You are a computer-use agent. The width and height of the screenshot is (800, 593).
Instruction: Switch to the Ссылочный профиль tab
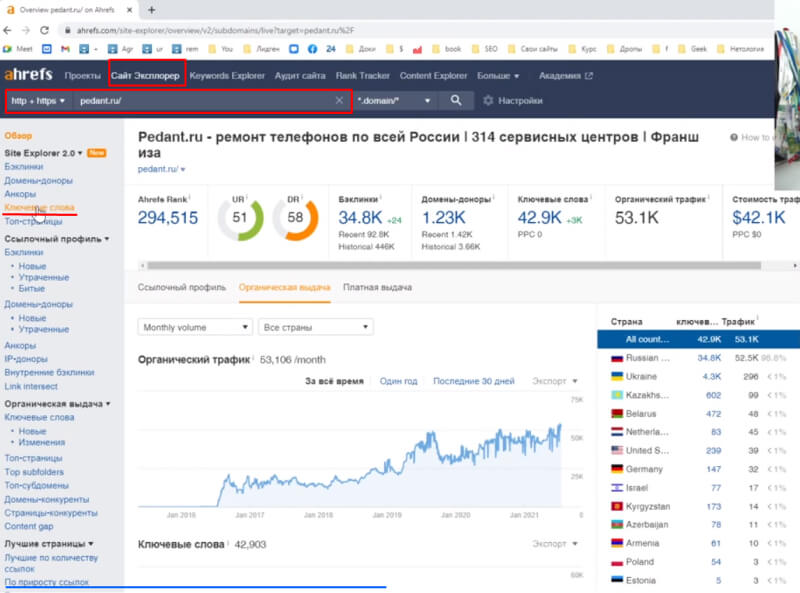182,287
